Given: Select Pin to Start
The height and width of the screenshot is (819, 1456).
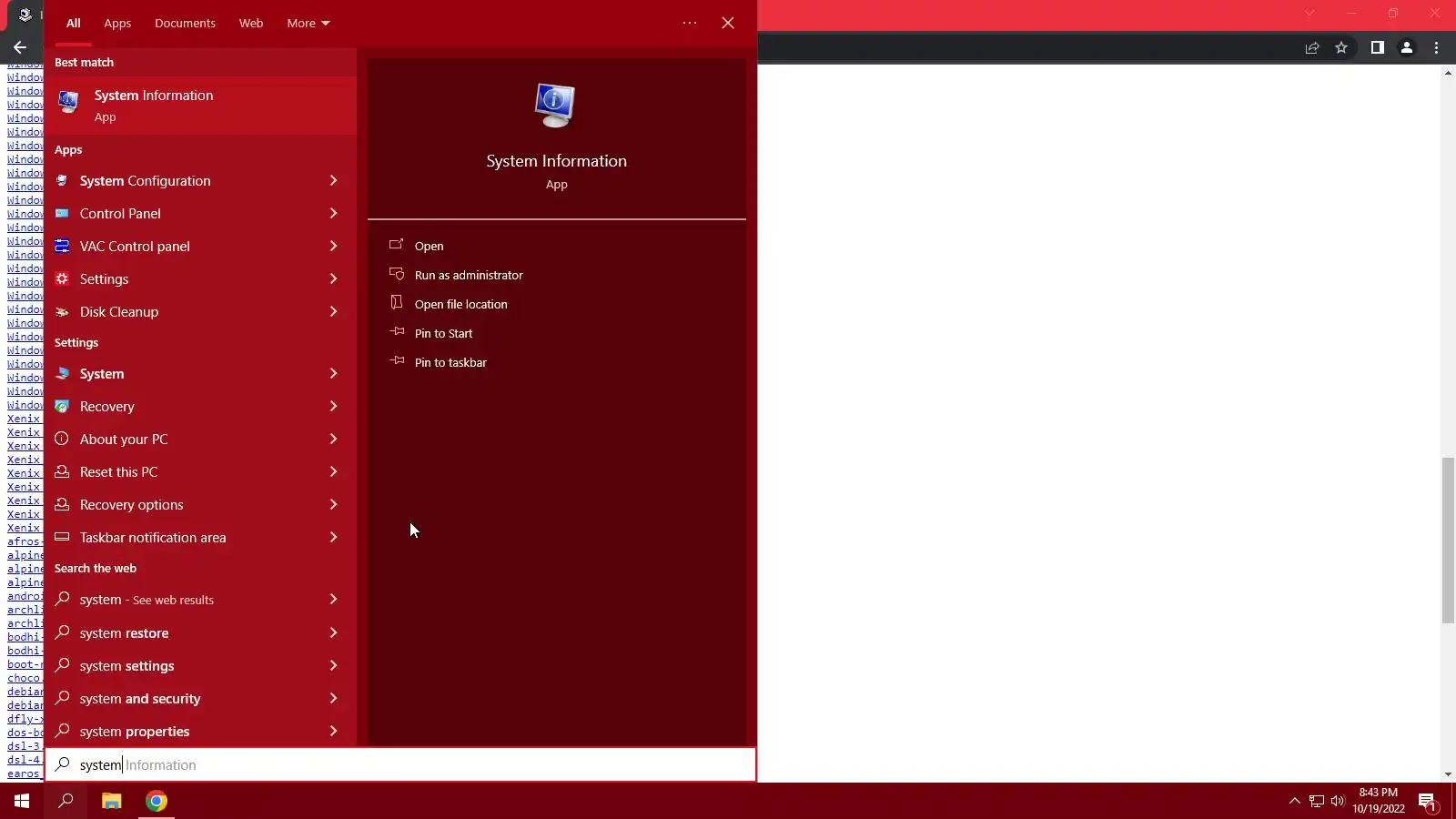Looking at the screenshot, I should 443,333.
